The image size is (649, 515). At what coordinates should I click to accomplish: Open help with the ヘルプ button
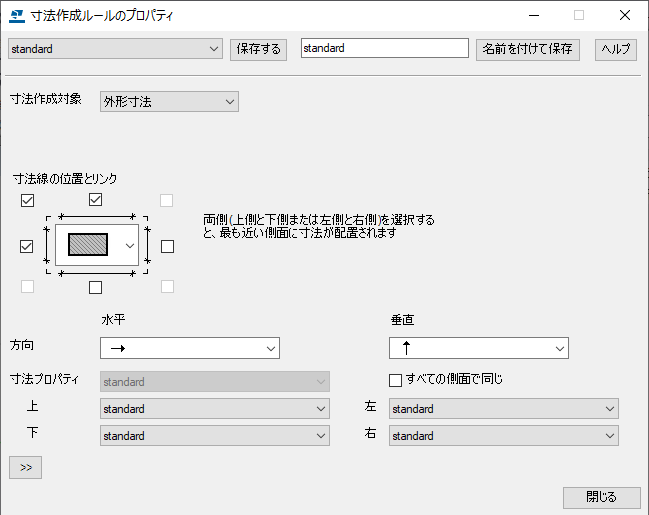615,49
